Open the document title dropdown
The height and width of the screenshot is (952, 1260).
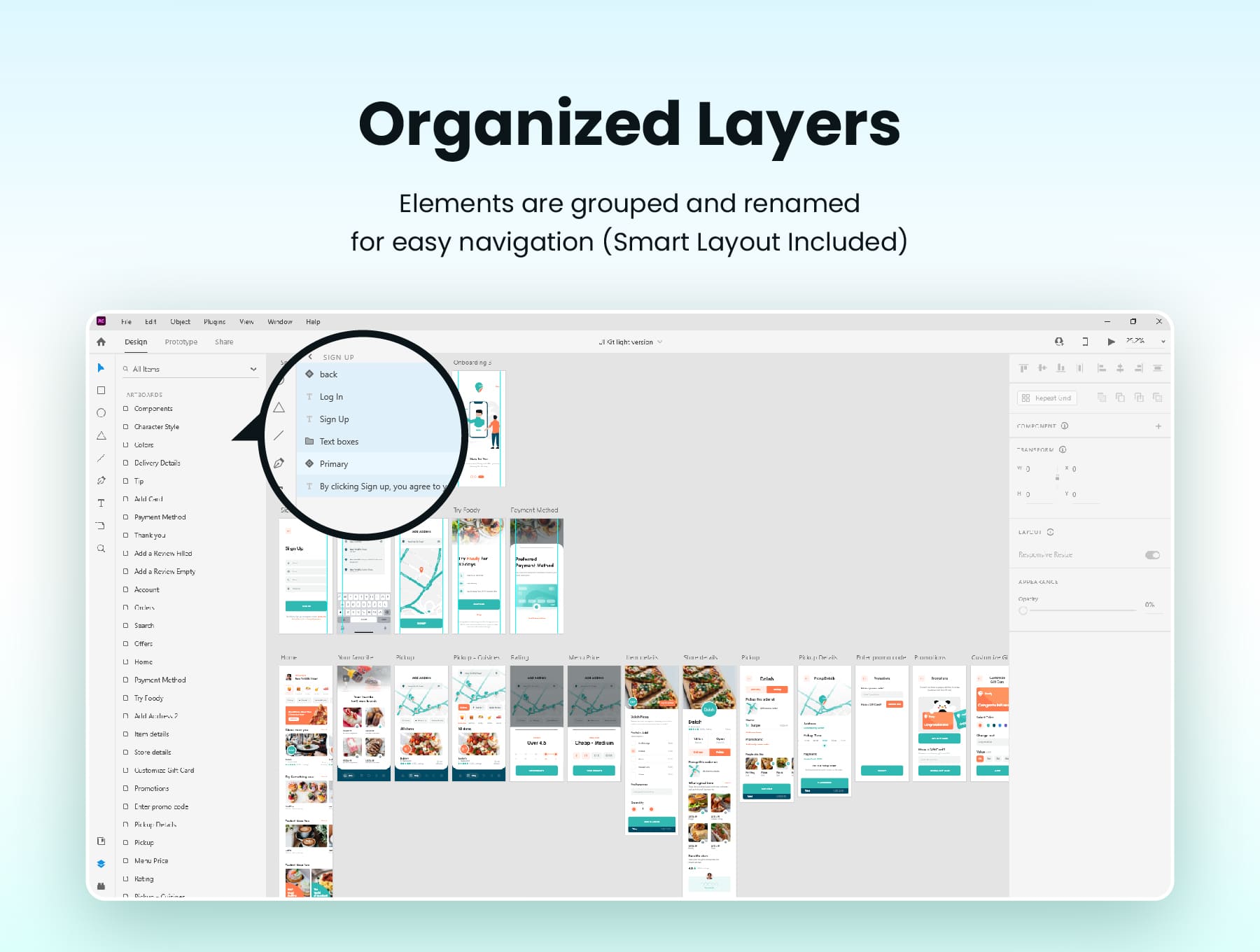tap(659, 342)
